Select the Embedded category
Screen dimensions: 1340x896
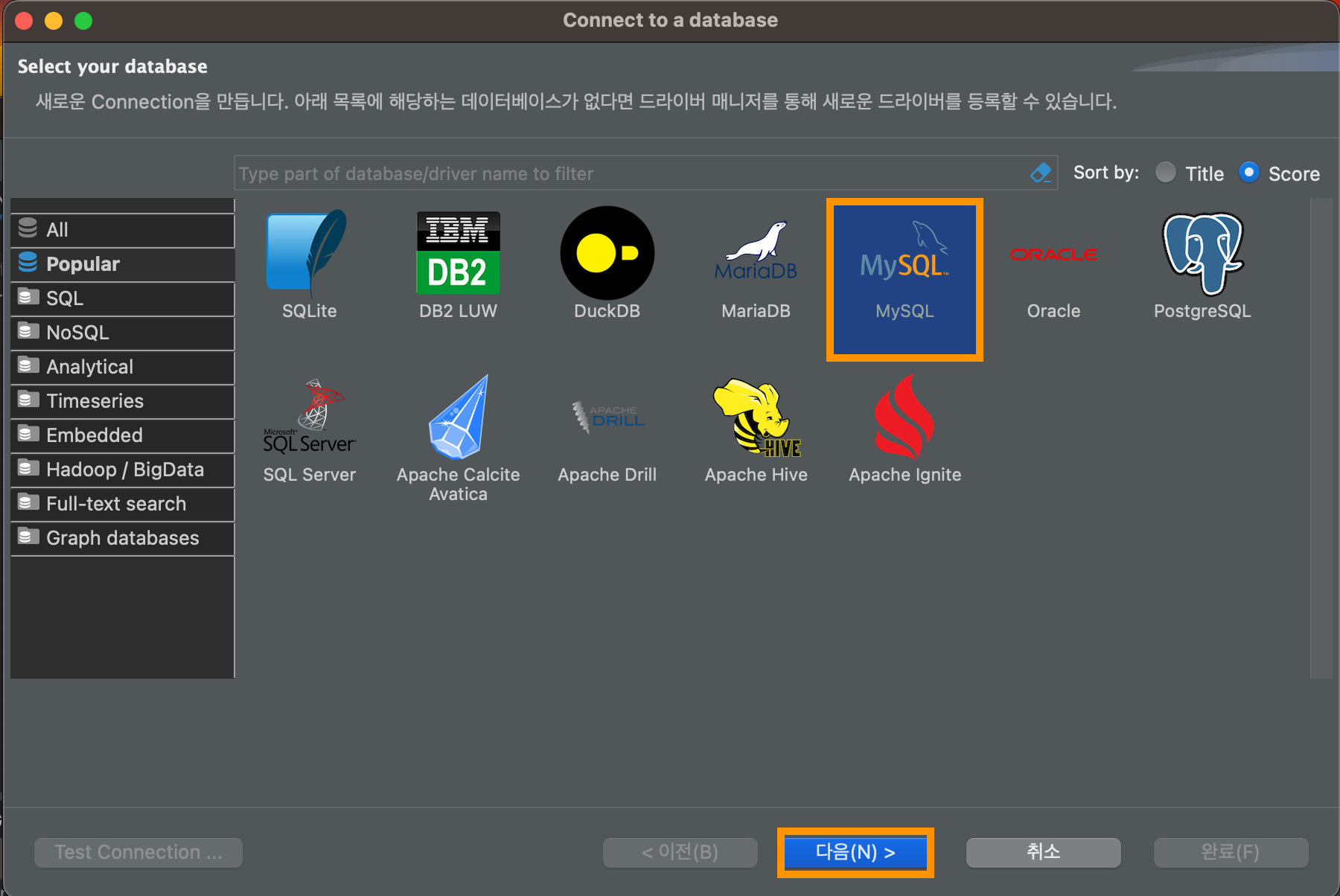[123, 435]
